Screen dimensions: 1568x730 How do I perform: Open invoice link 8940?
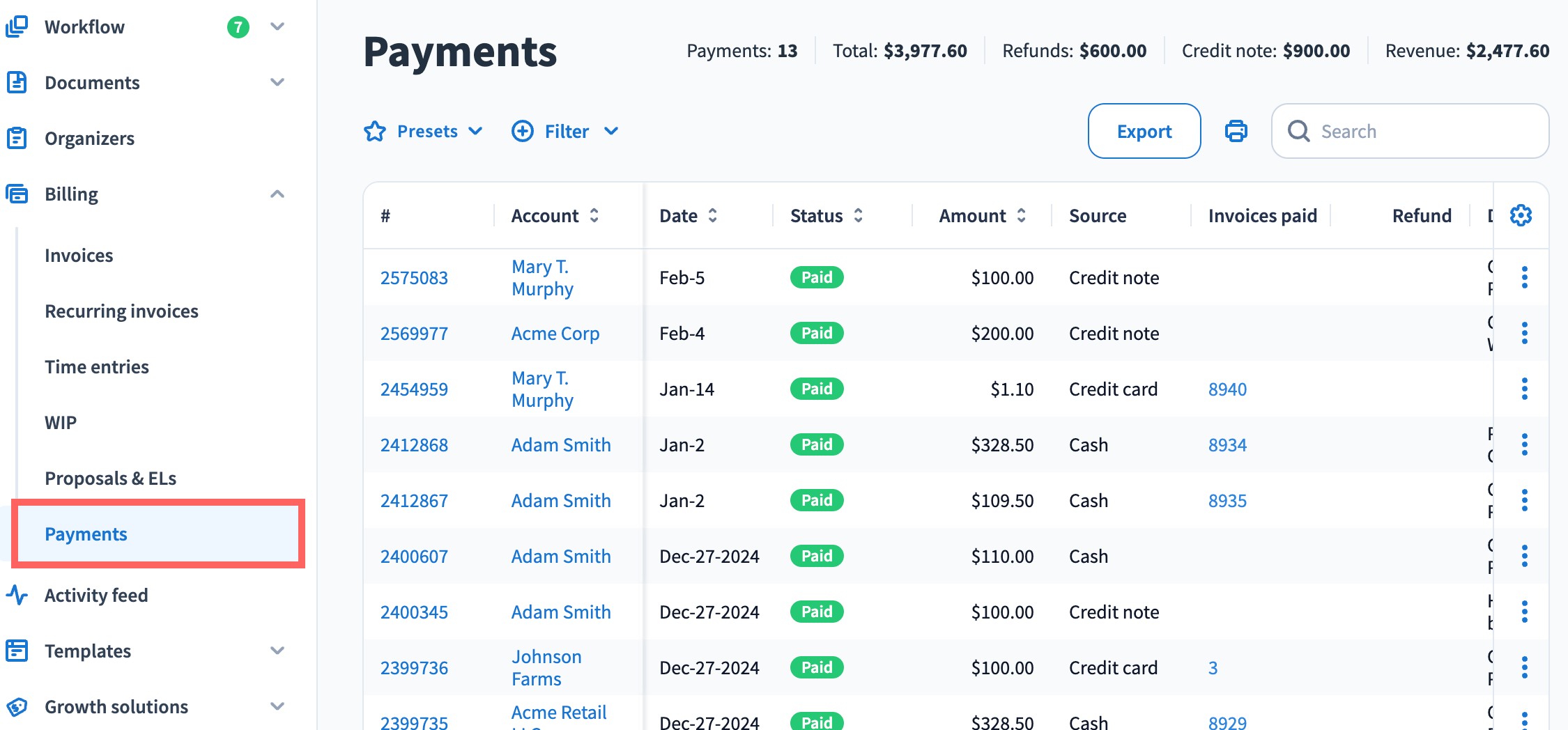pos(1227,389)
